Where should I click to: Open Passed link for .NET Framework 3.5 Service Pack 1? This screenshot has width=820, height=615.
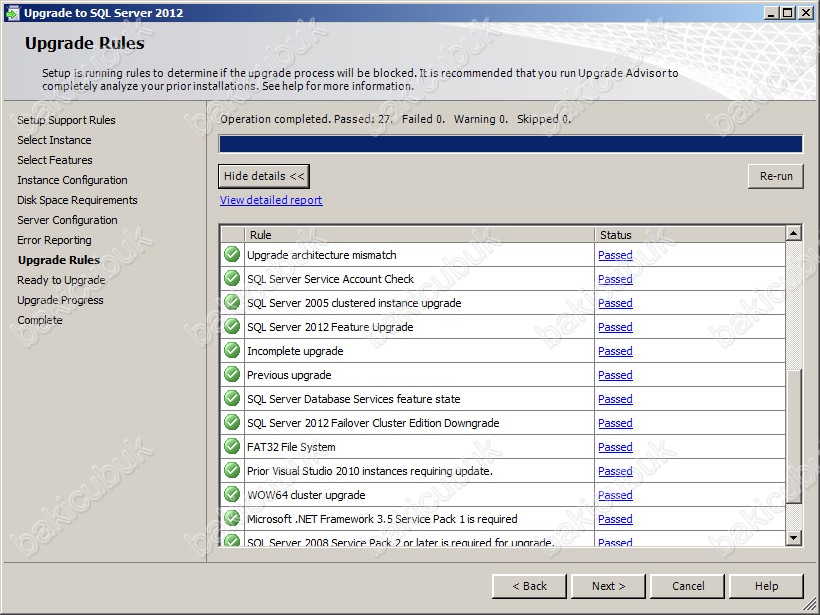615,520
